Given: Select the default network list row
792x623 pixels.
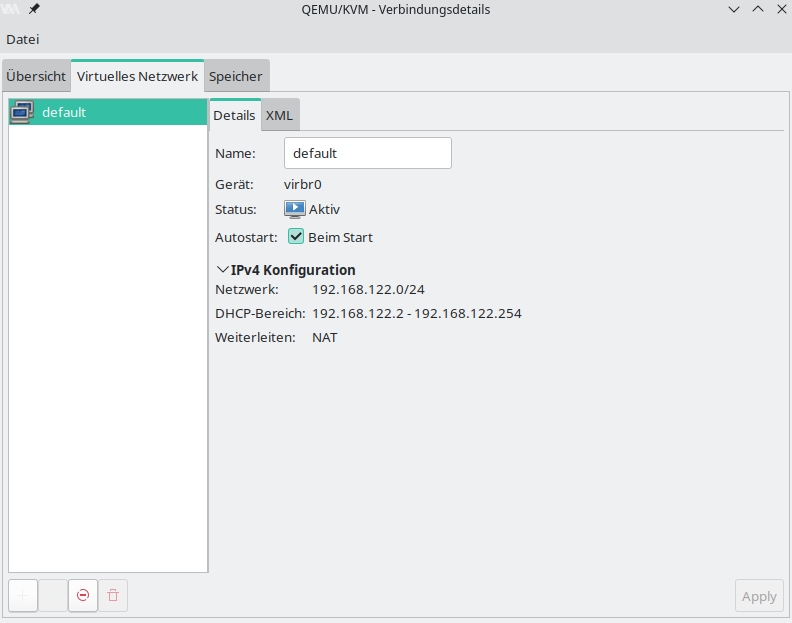Looking at the screenshot, I should [x=108, y=112].
